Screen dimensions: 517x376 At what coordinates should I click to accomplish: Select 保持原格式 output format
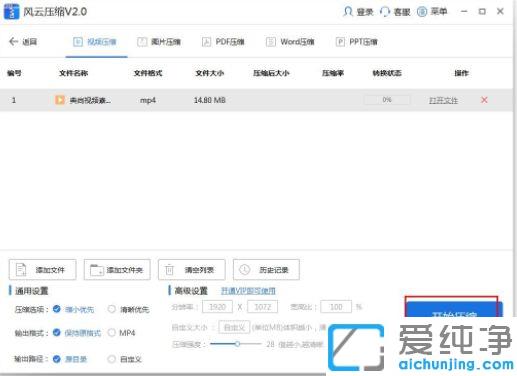[x=57, y=332]
